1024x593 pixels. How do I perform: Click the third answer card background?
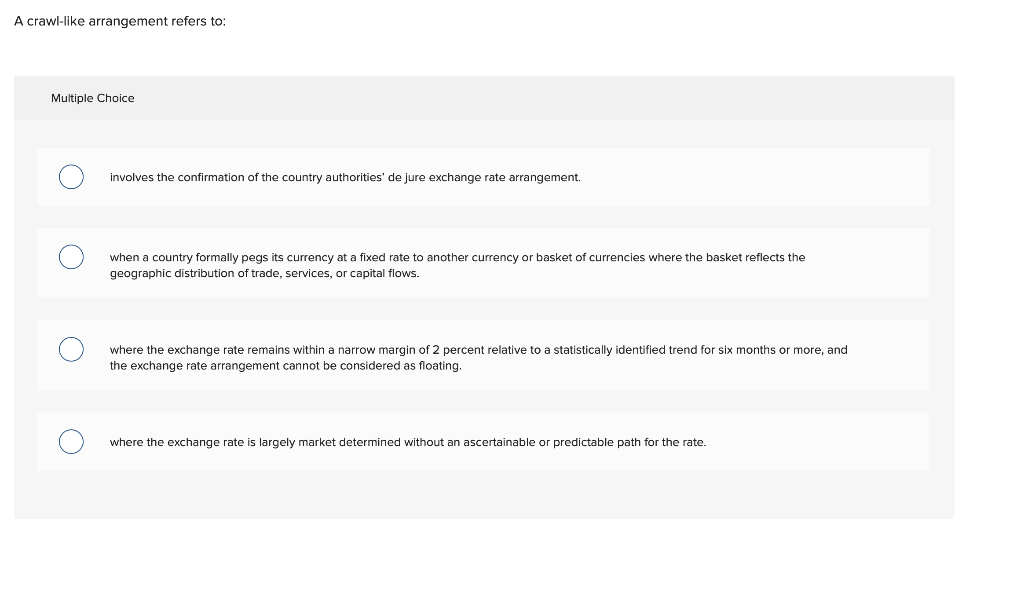click(x=483, y=355)
